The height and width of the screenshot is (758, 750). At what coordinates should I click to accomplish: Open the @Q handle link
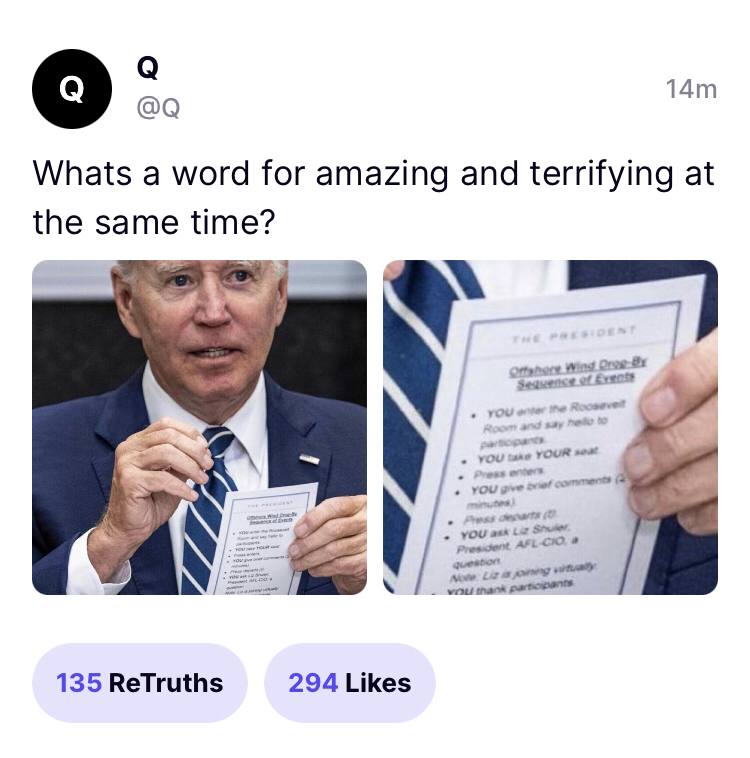[x=158, y=107]
